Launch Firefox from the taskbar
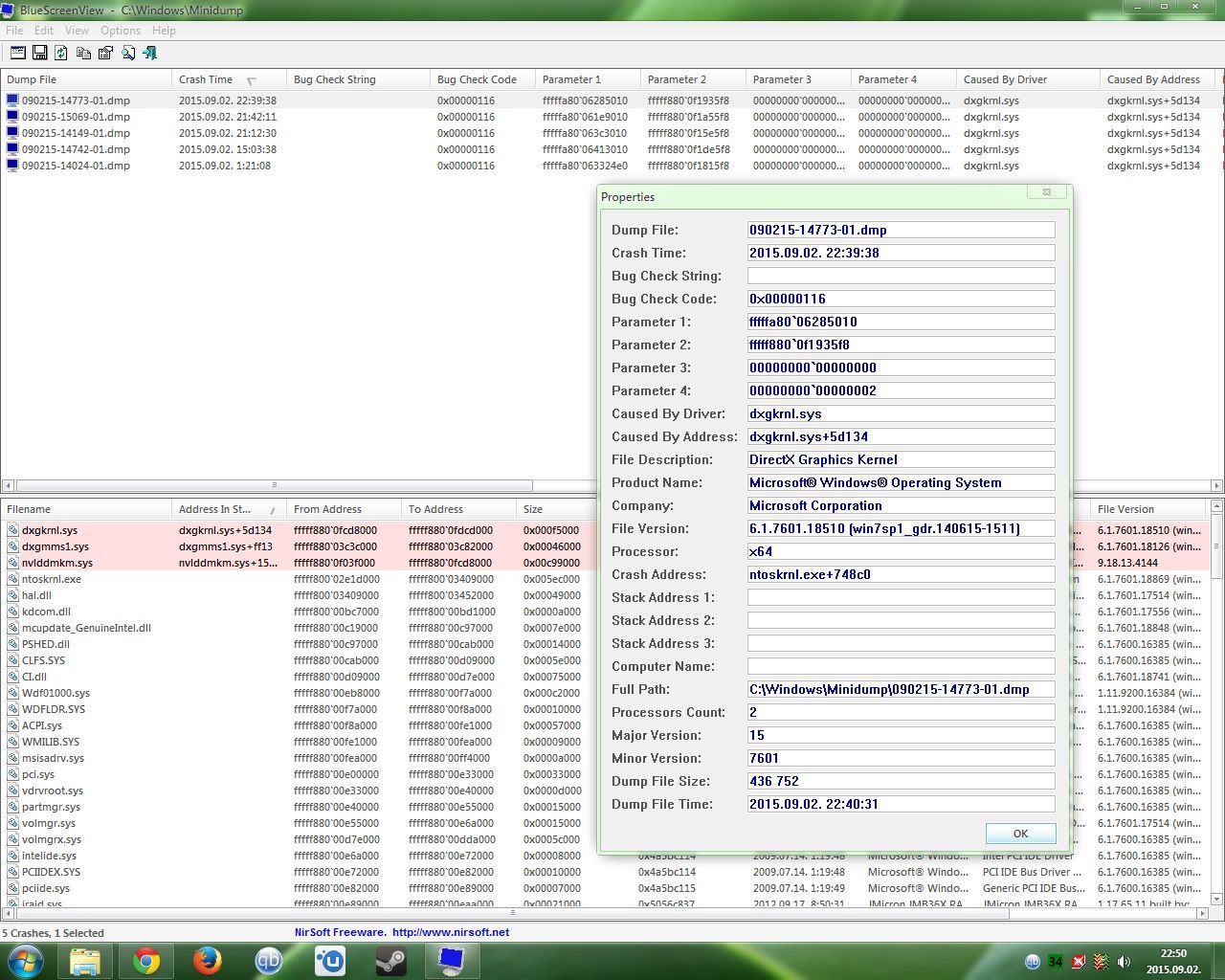Viewport: 1225px width, 980px height. 208,961
